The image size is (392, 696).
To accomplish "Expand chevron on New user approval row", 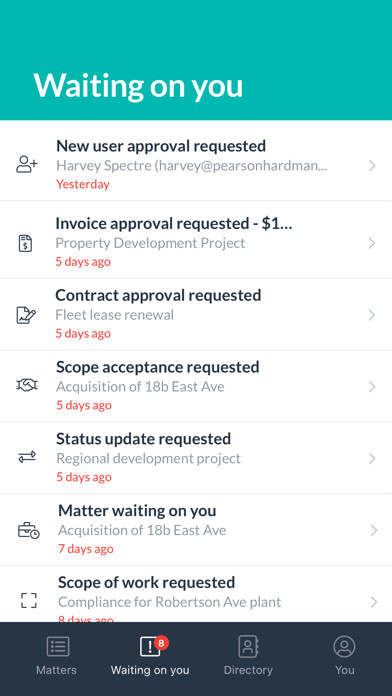I will (372, 166).
